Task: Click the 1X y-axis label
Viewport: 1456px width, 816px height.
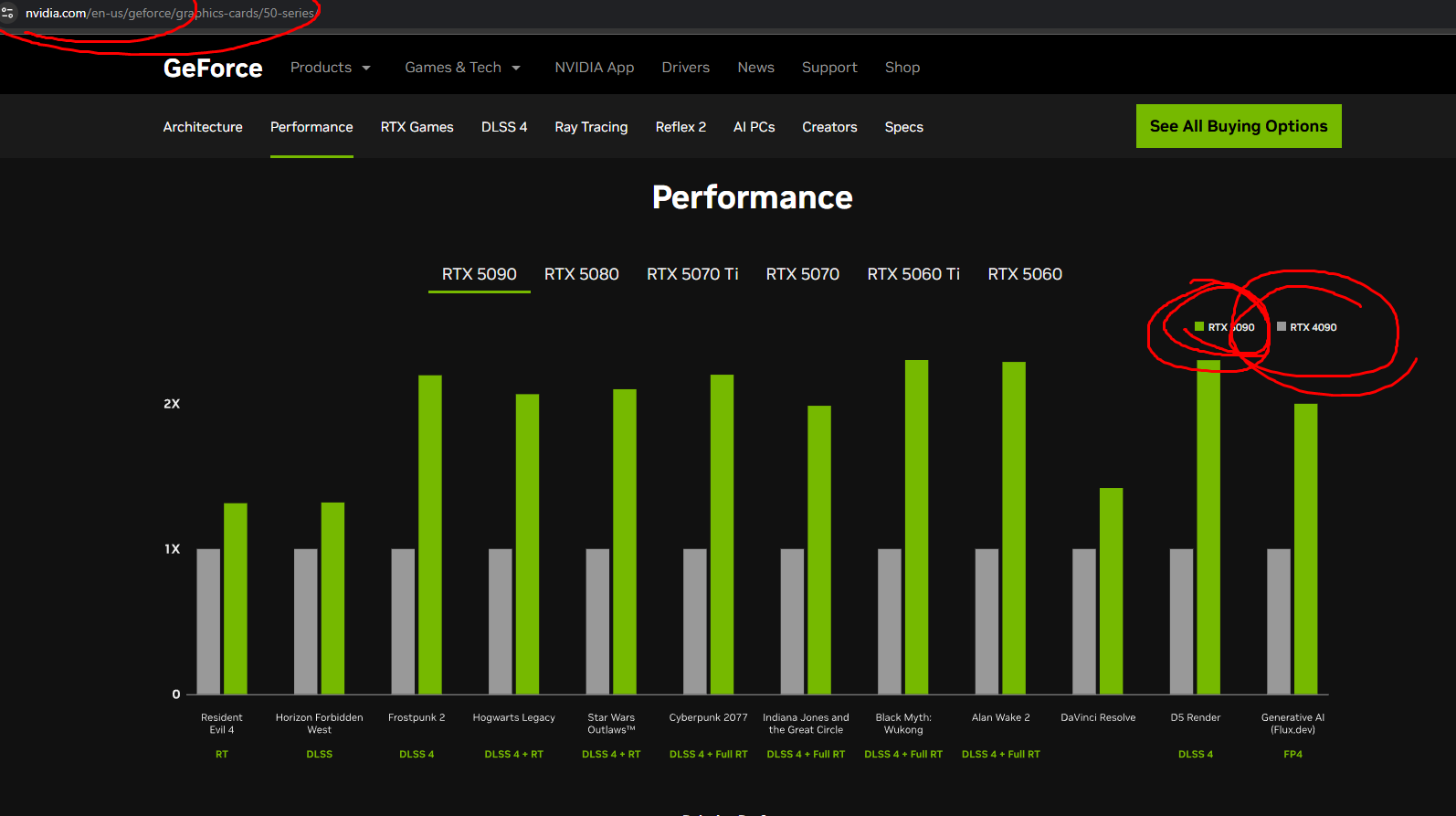Action: pos(173,549)
